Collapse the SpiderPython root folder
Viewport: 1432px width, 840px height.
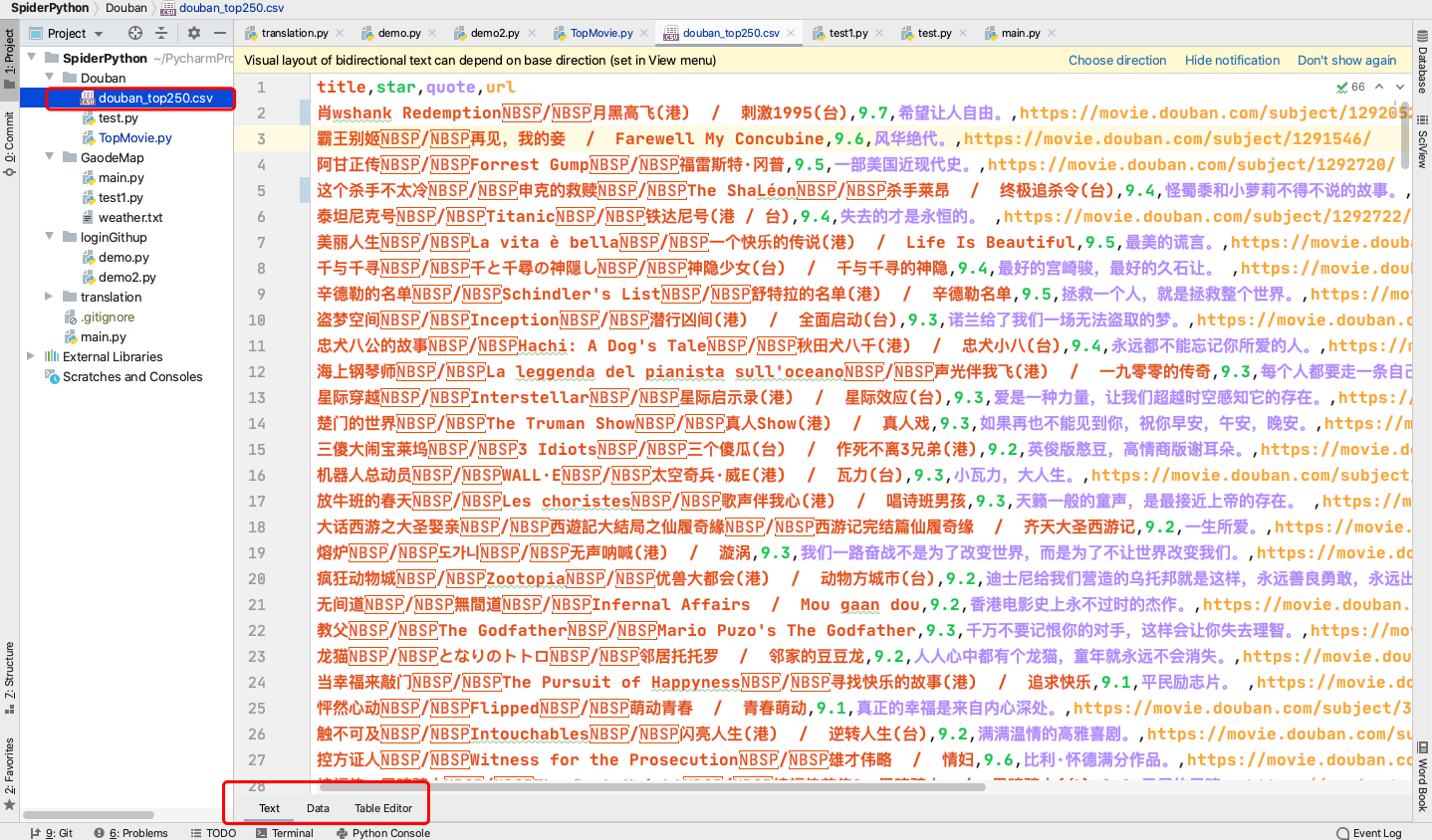point(32,58)
